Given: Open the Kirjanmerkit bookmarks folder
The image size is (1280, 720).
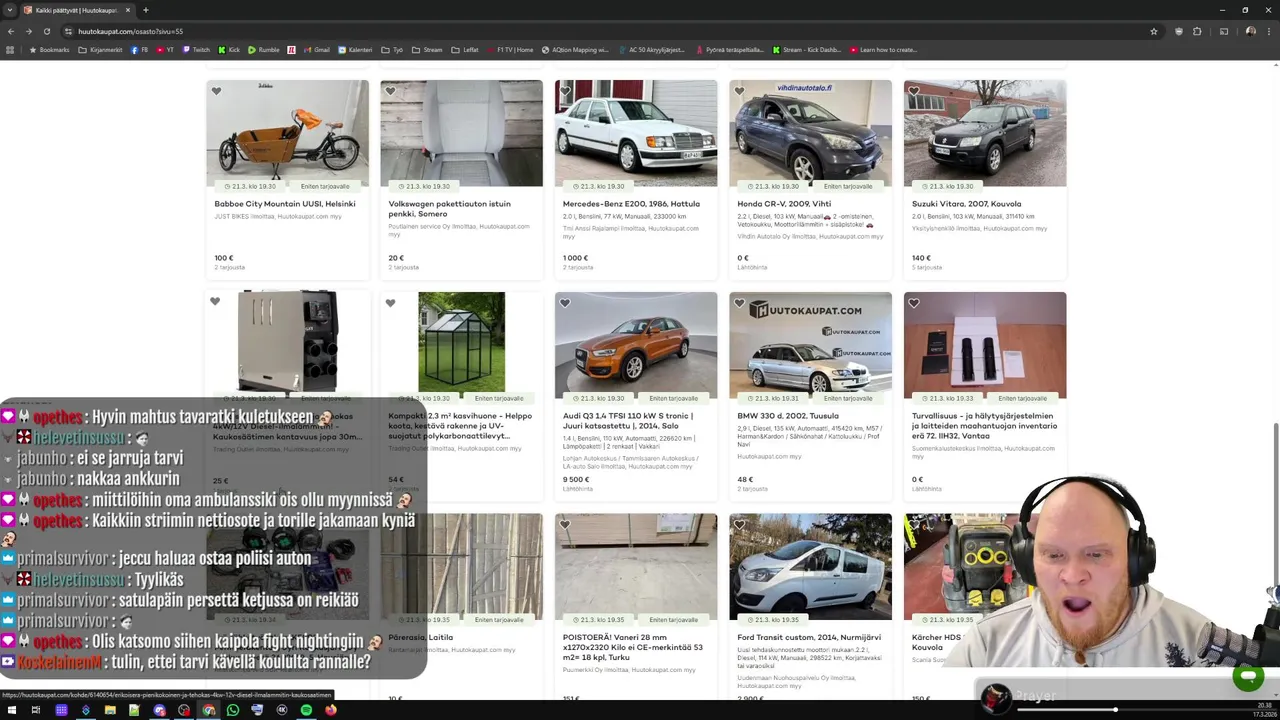Looking at the screenshot, I should (100, 50).
